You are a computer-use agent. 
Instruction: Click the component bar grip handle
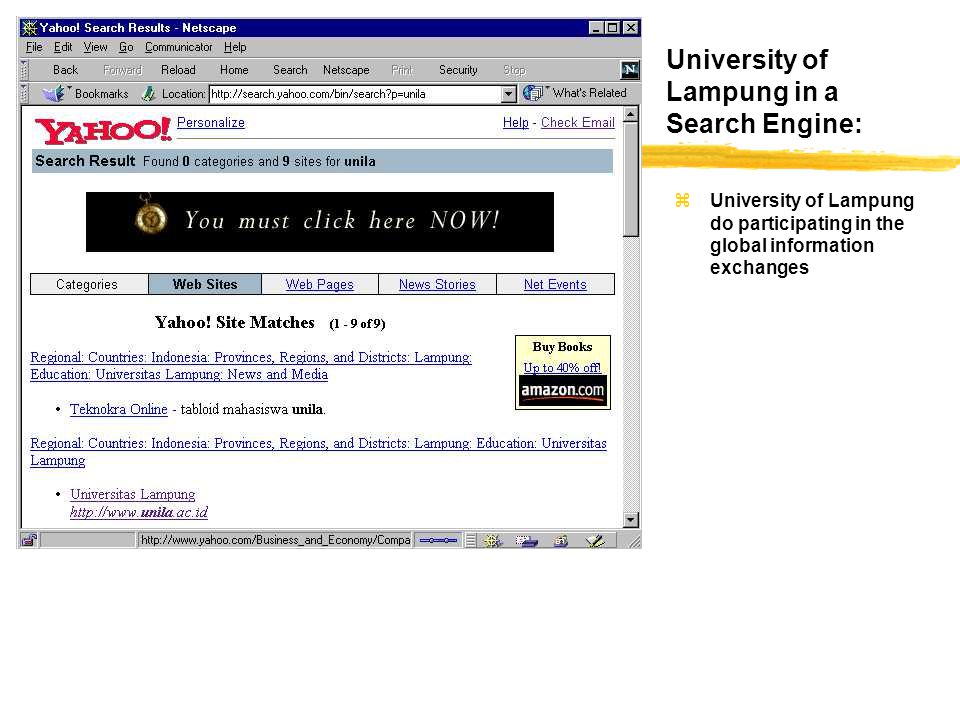[470, 541]
